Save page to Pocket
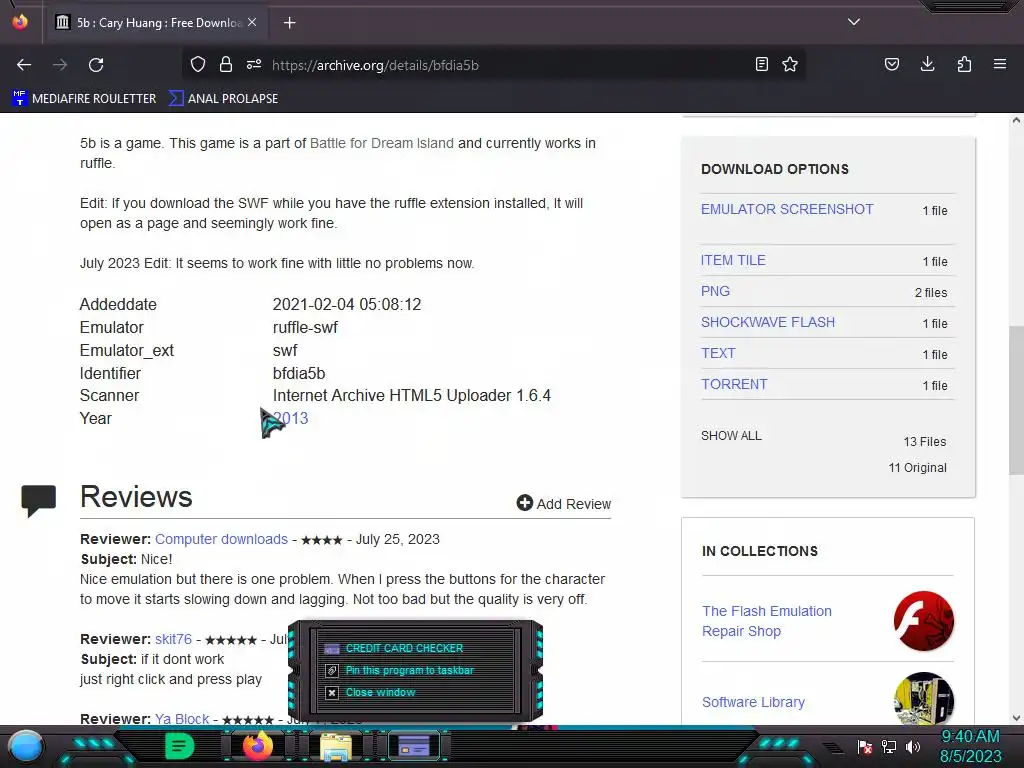This screenshot has width=1024, height=768. 891,65
